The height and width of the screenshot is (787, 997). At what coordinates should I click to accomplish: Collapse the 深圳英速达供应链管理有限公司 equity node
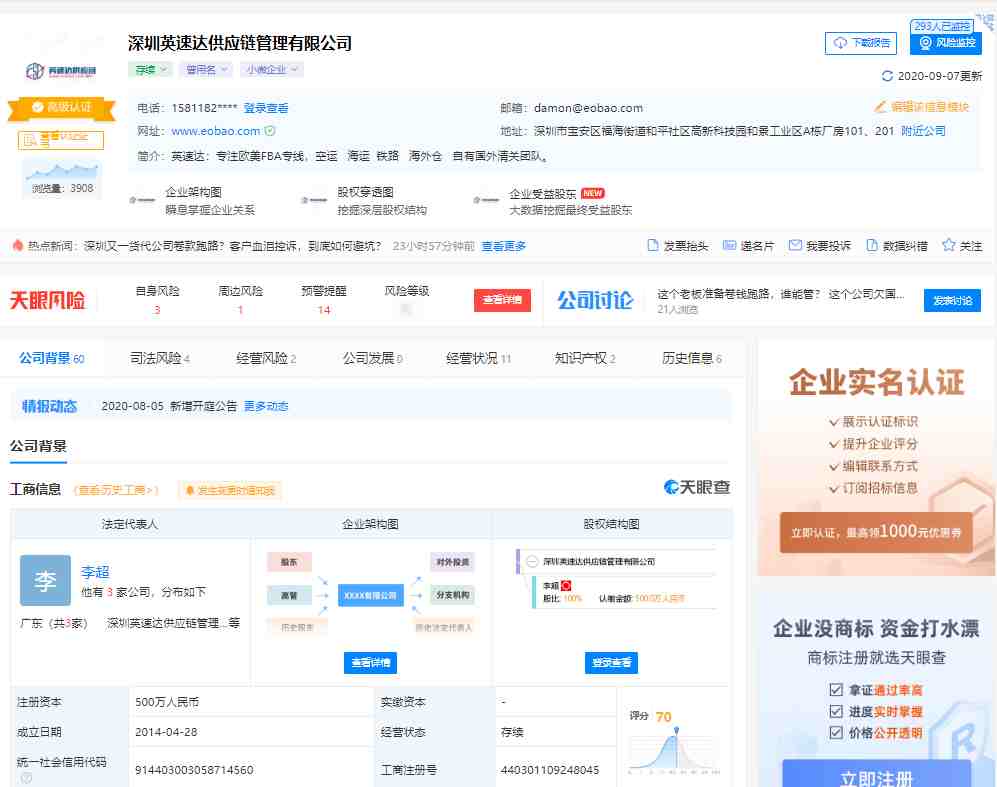point(532,562)
